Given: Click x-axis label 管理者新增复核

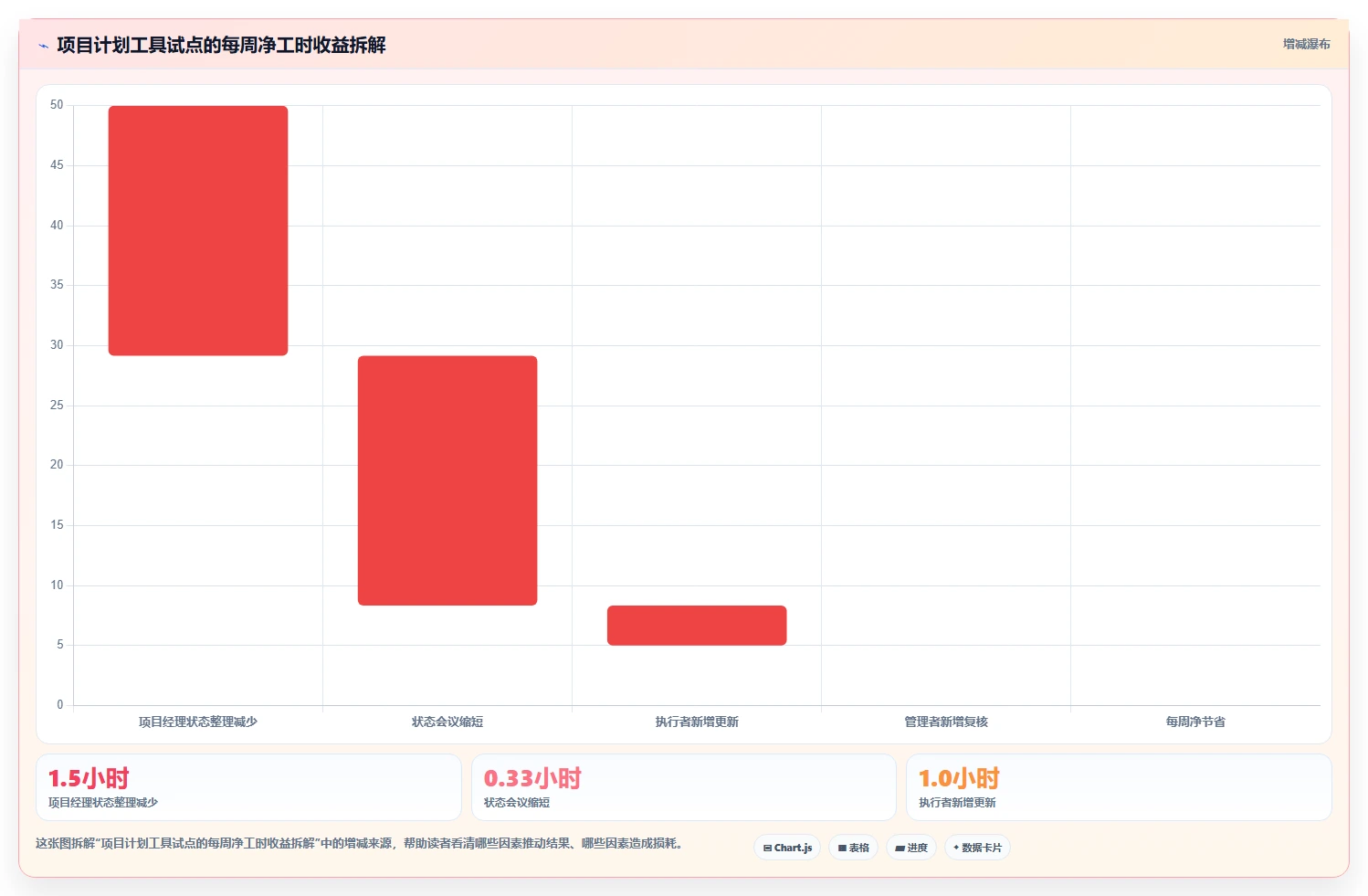Looking at the screenshot, I should [x=946, y=722].
